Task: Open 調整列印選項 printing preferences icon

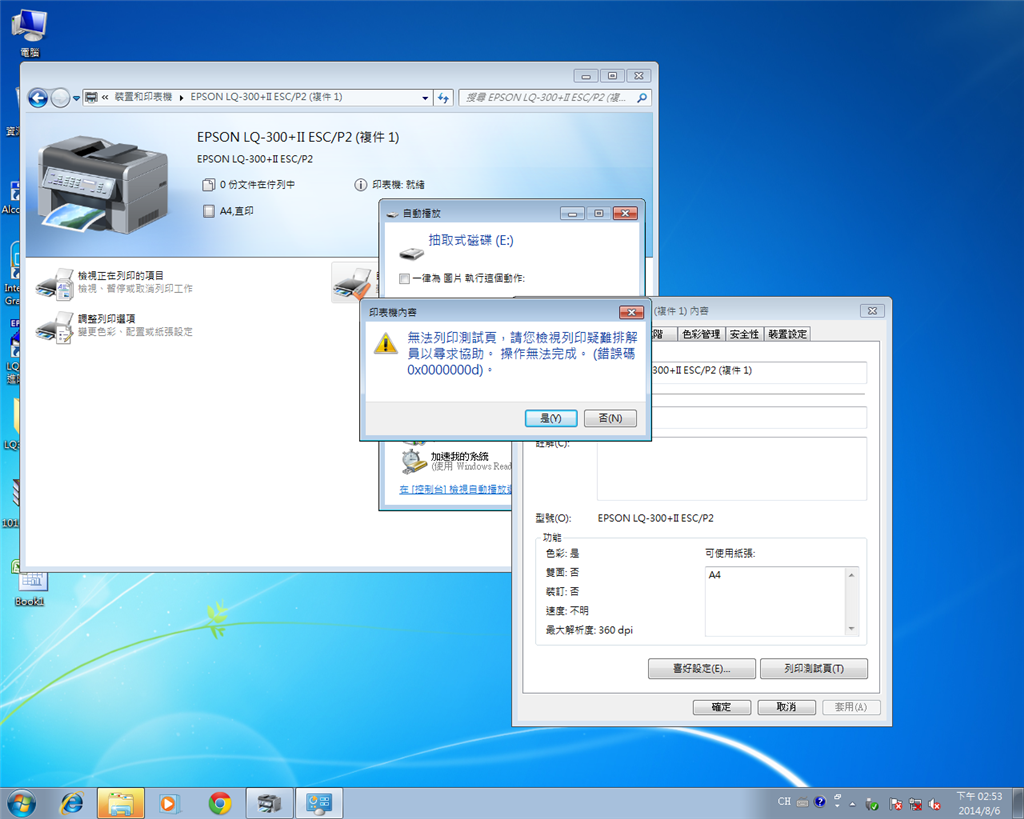Action: [55, 327]
